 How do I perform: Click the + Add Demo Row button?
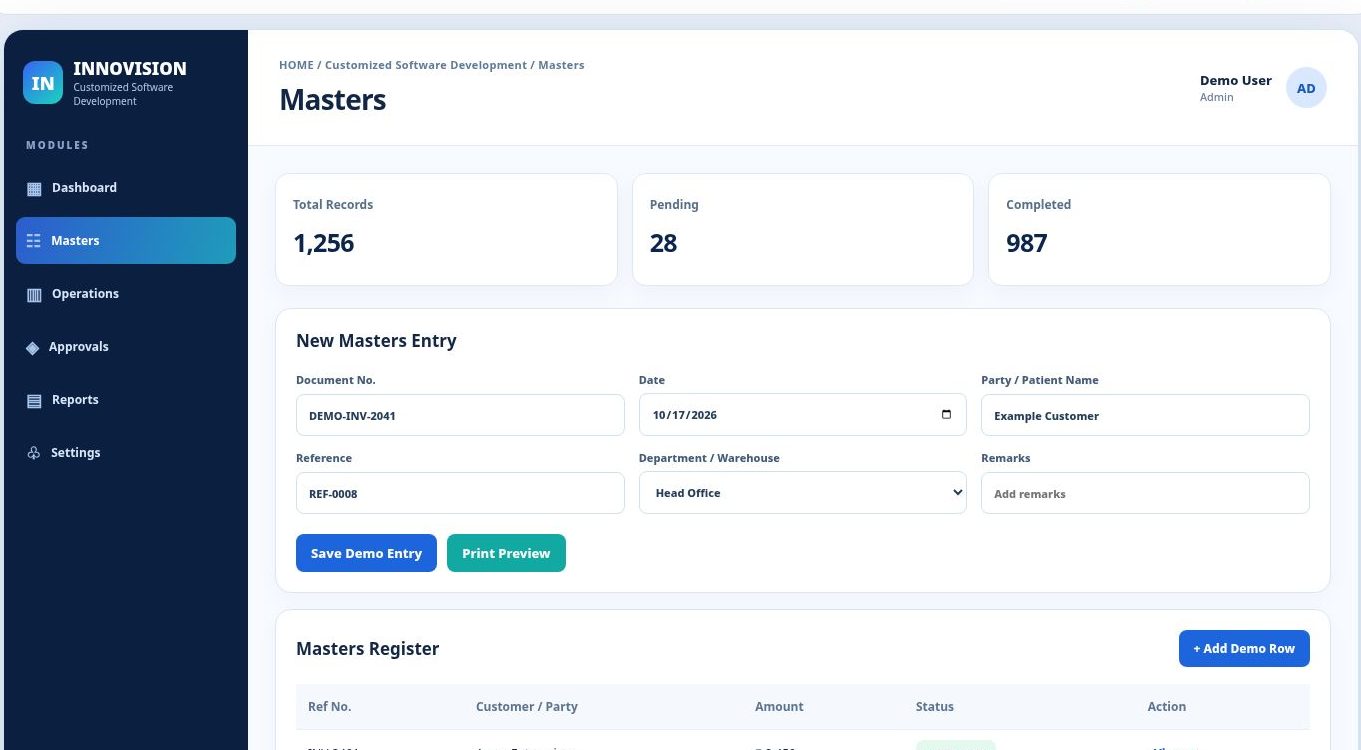[x=1244, y=648]
